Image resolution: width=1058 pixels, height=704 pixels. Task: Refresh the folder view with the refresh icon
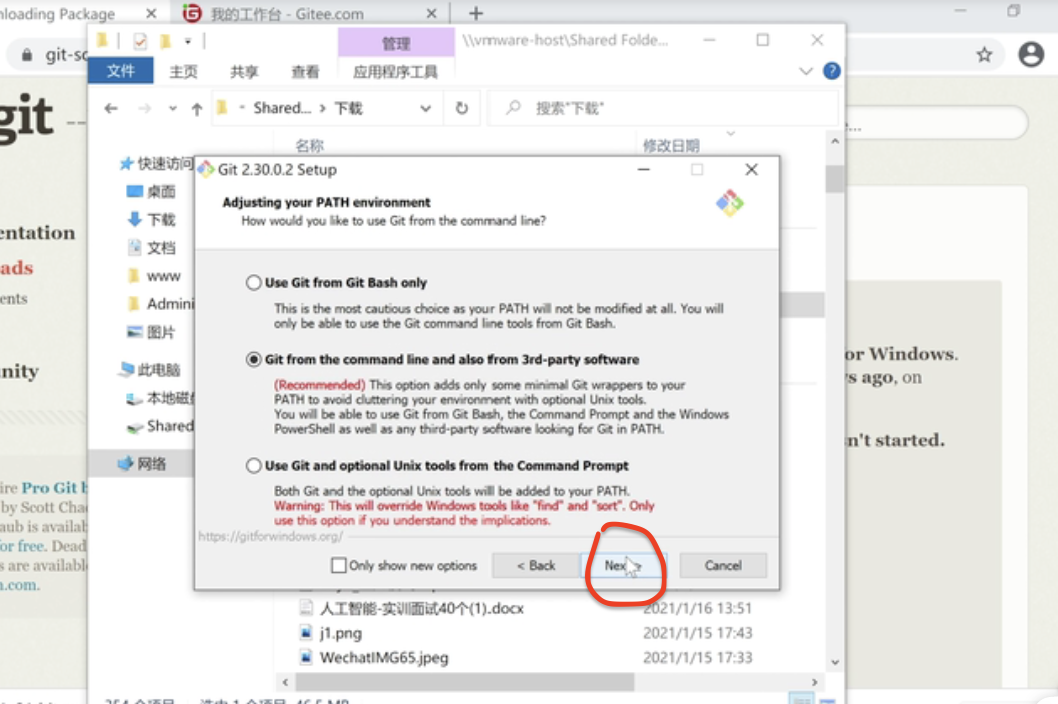[462, 108]
